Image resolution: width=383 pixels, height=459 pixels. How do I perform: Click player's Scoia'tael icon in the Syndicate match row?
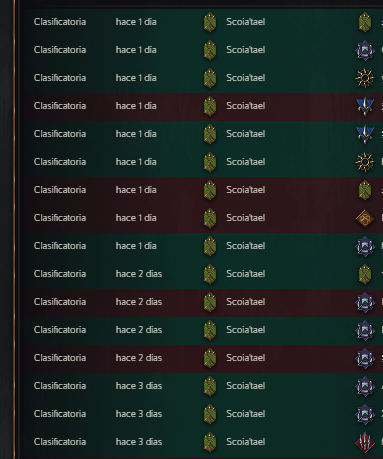pyautogui.click(x=210, y=218)
